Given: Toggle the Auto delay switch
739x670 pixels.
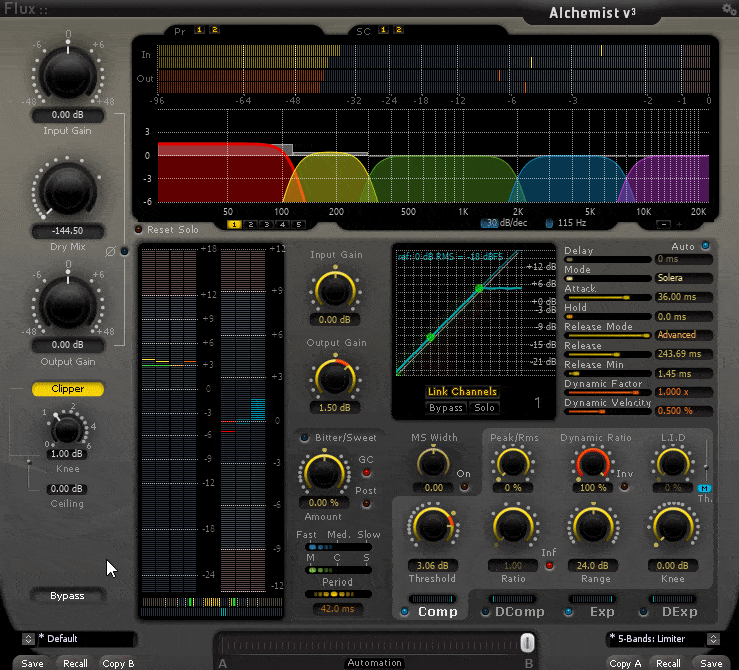Looking at the screenshot, I should pyautogui.click(x=706, y=246).
